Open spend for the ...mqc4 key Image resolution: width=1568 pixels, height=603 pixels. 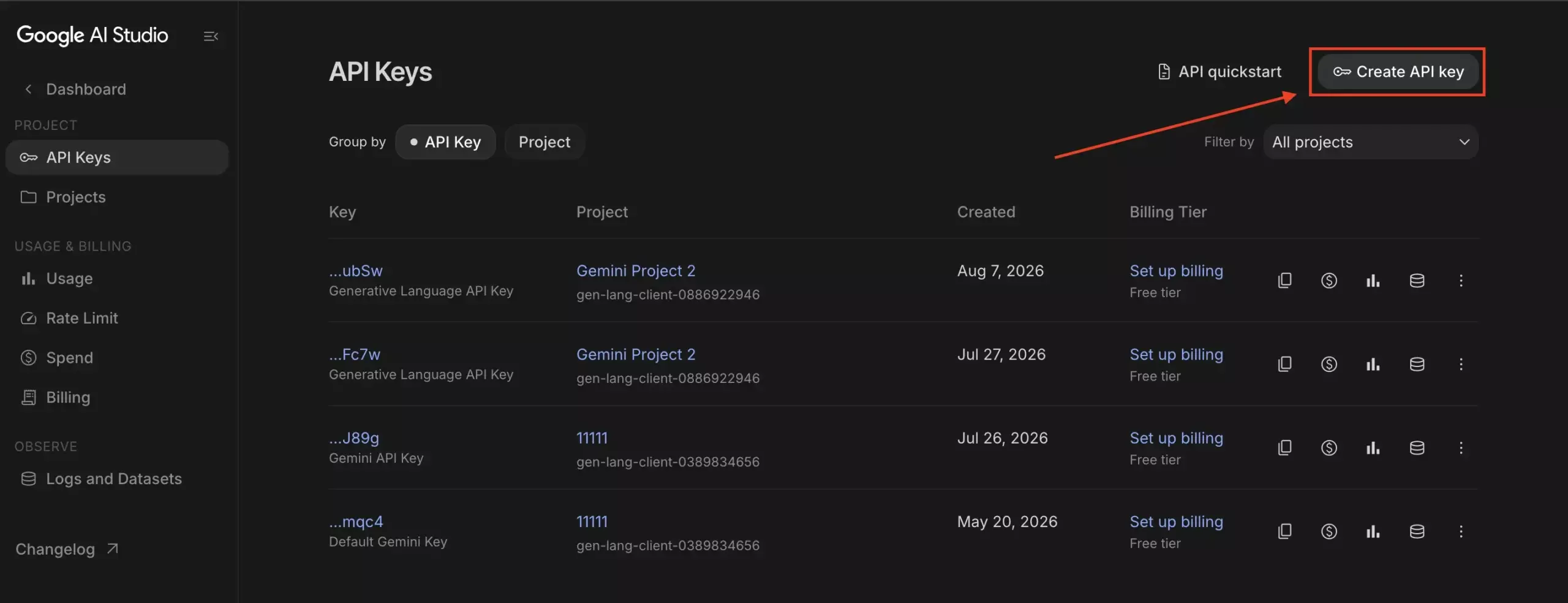coord(1329,531)
